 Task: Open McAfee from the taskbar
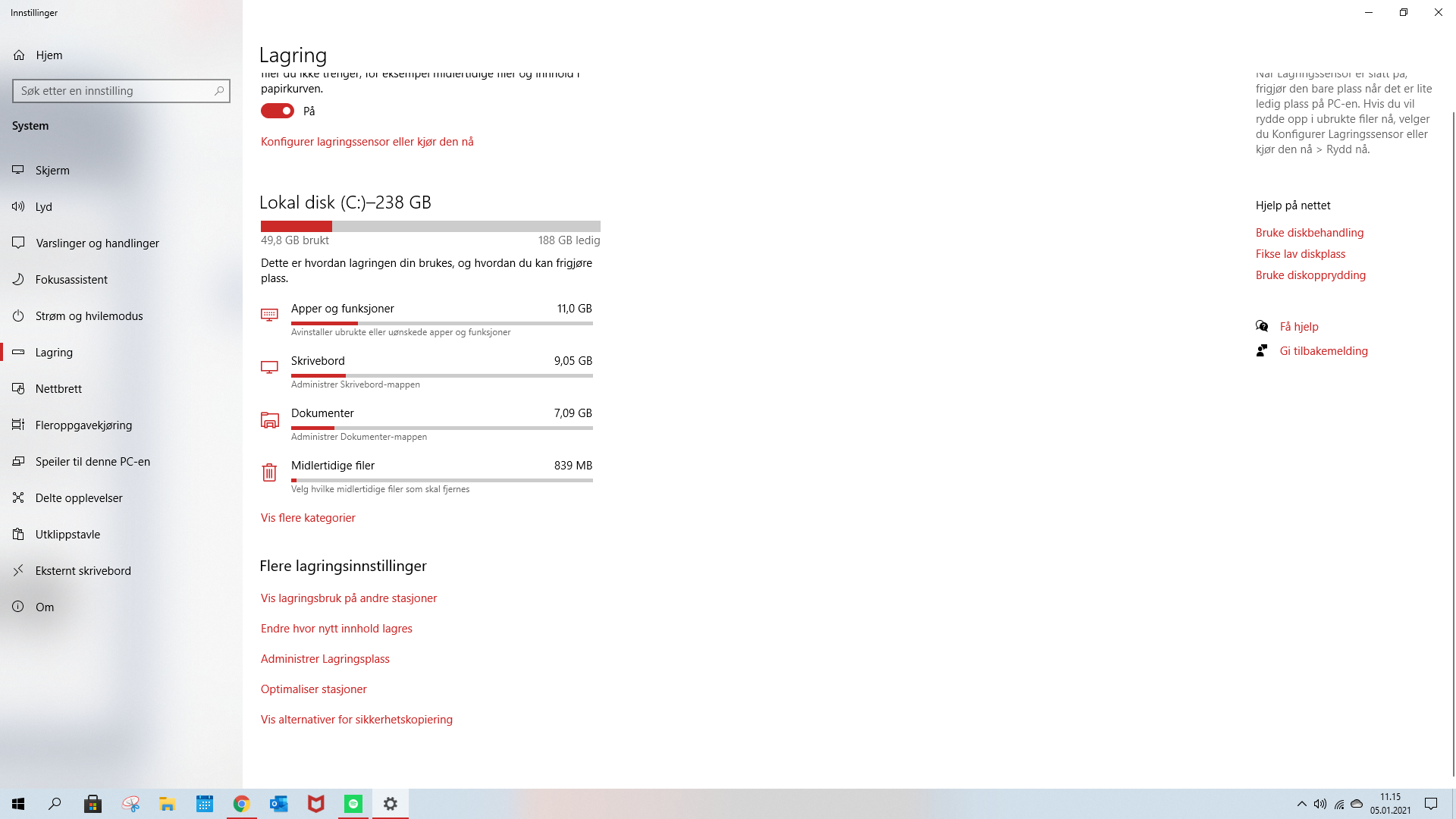(x=316, y=804)
